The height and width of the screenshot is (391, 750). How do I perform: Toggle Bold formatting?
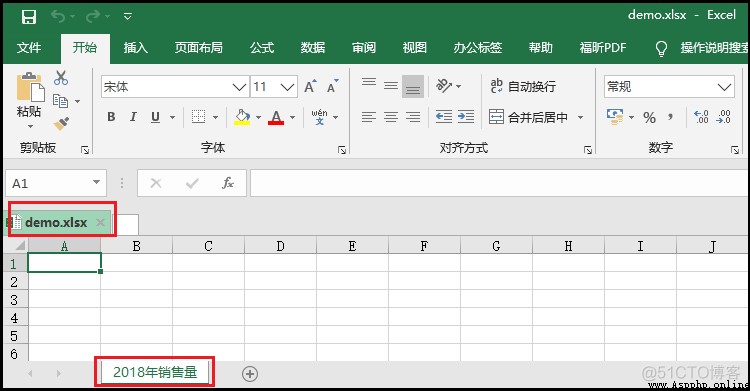click(111, 117)
